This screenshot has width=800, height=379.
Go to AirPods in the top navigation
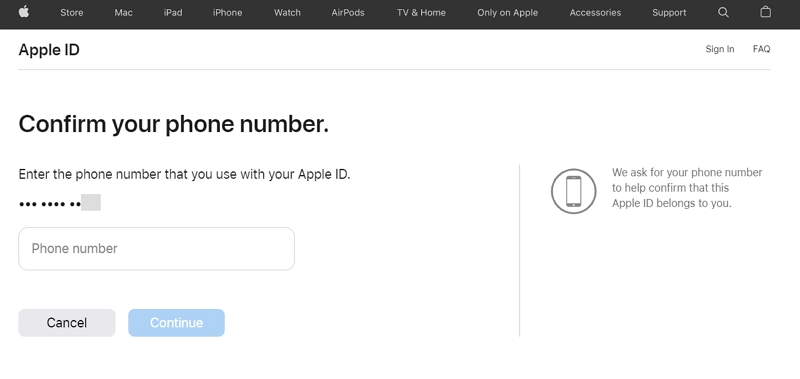[348, 13]
